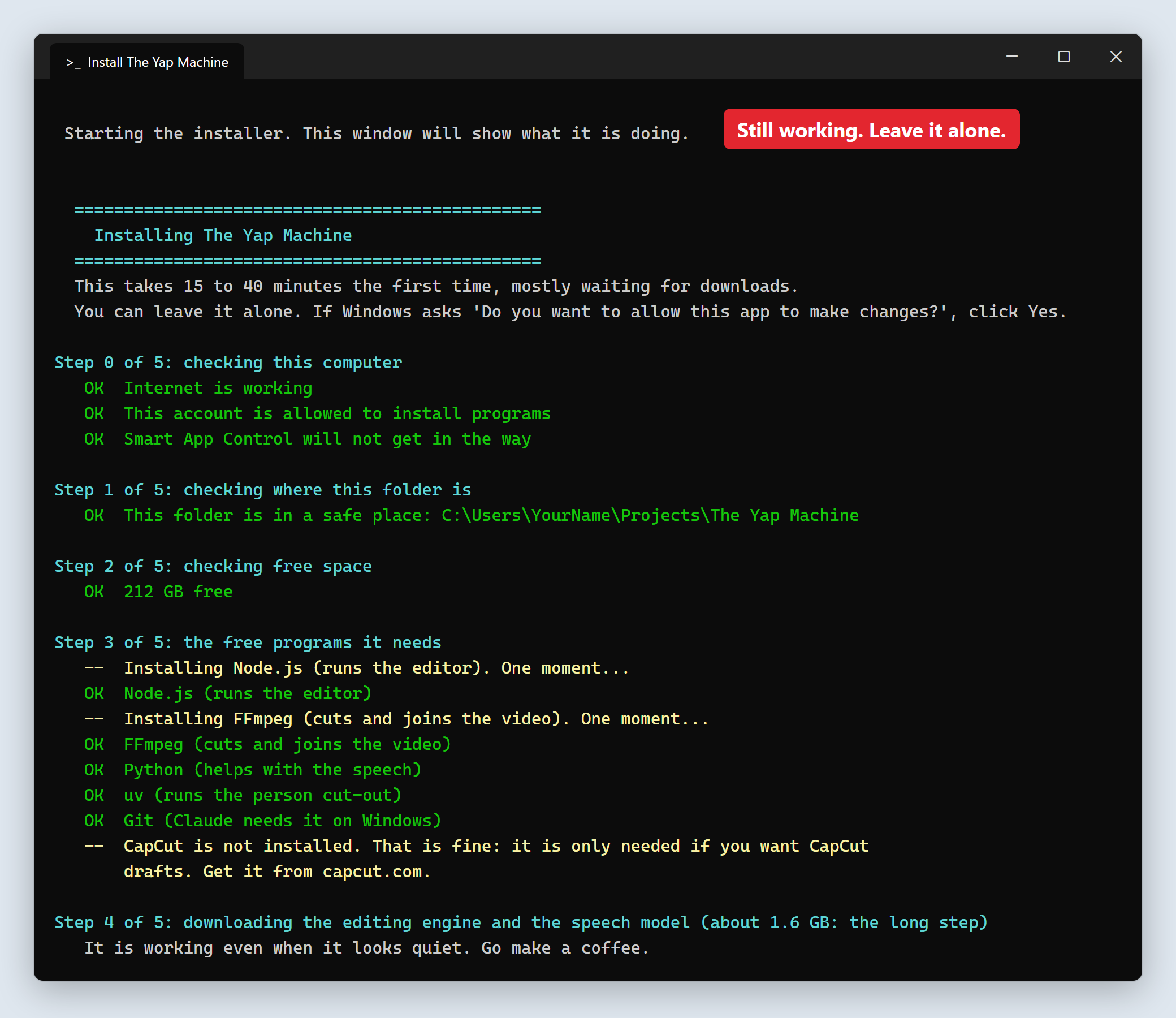Click the Internet is working status line

coord(198,388)
